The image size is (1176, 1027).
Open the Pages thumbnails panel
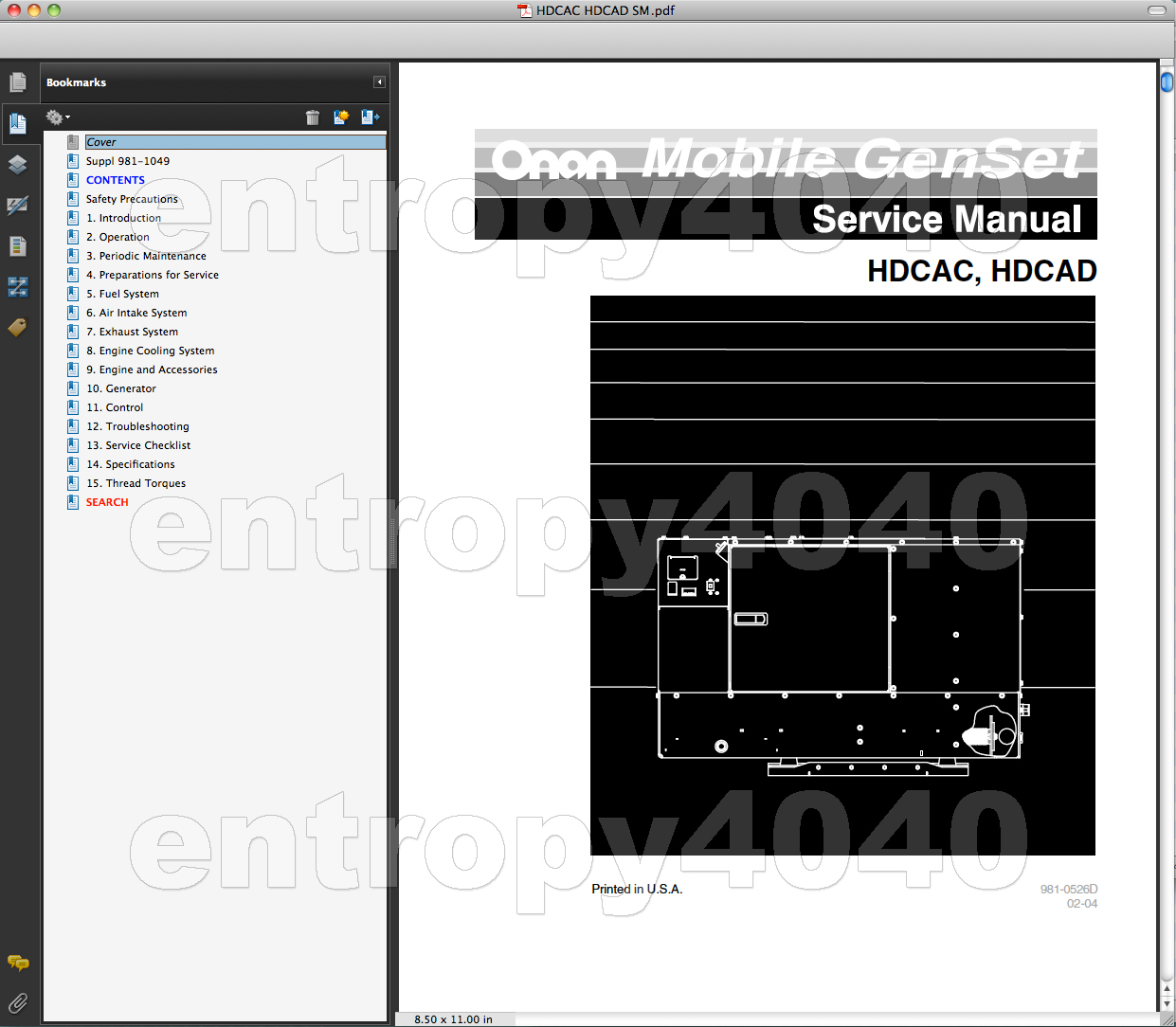pyautogui.click(x=17, y=82)
